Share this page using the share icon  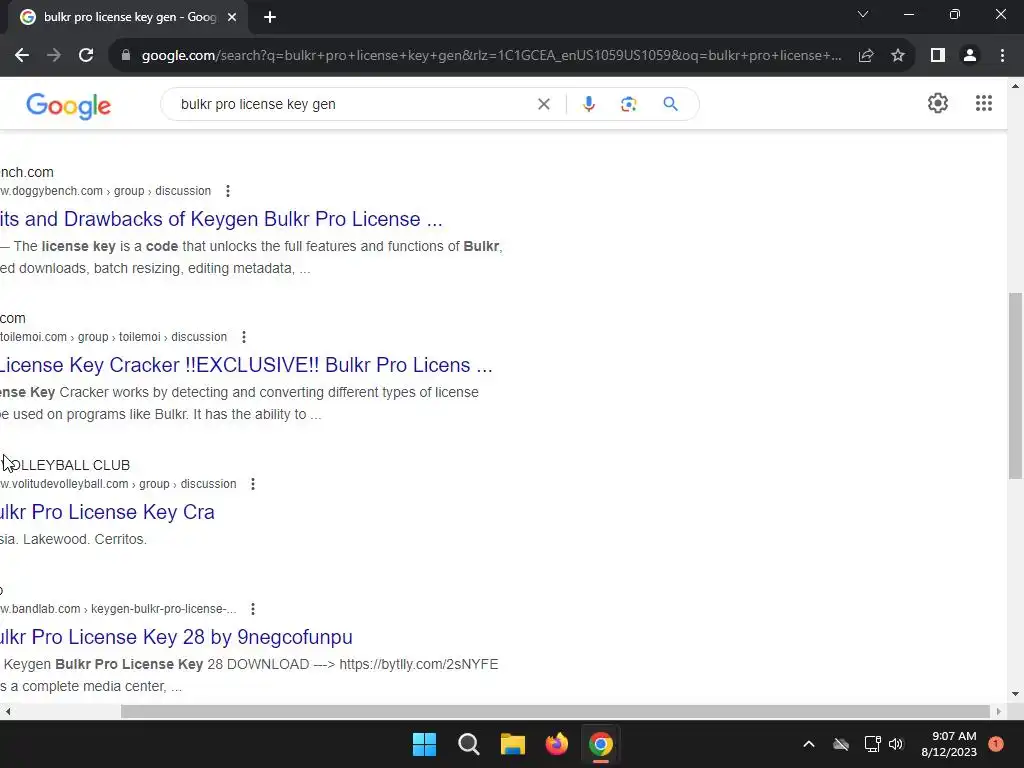click(866, 56)
